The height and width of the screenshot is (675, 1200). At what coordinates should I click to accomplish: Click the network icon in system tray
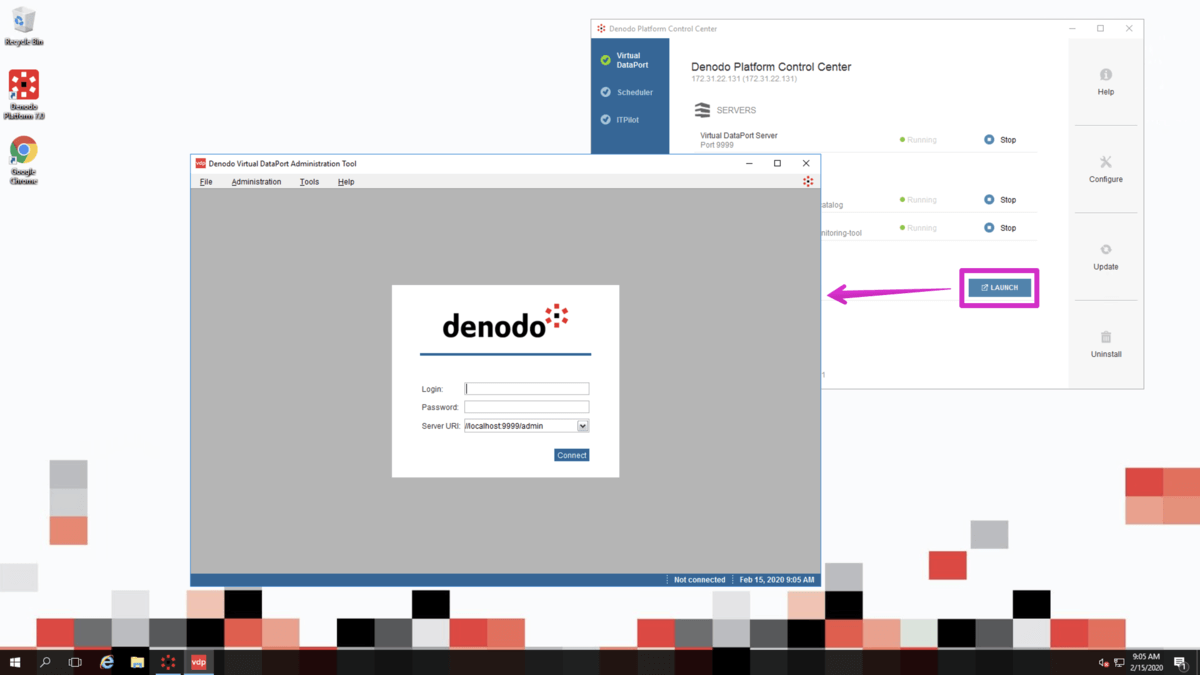pyautogui.click(x=1119, y=662)
